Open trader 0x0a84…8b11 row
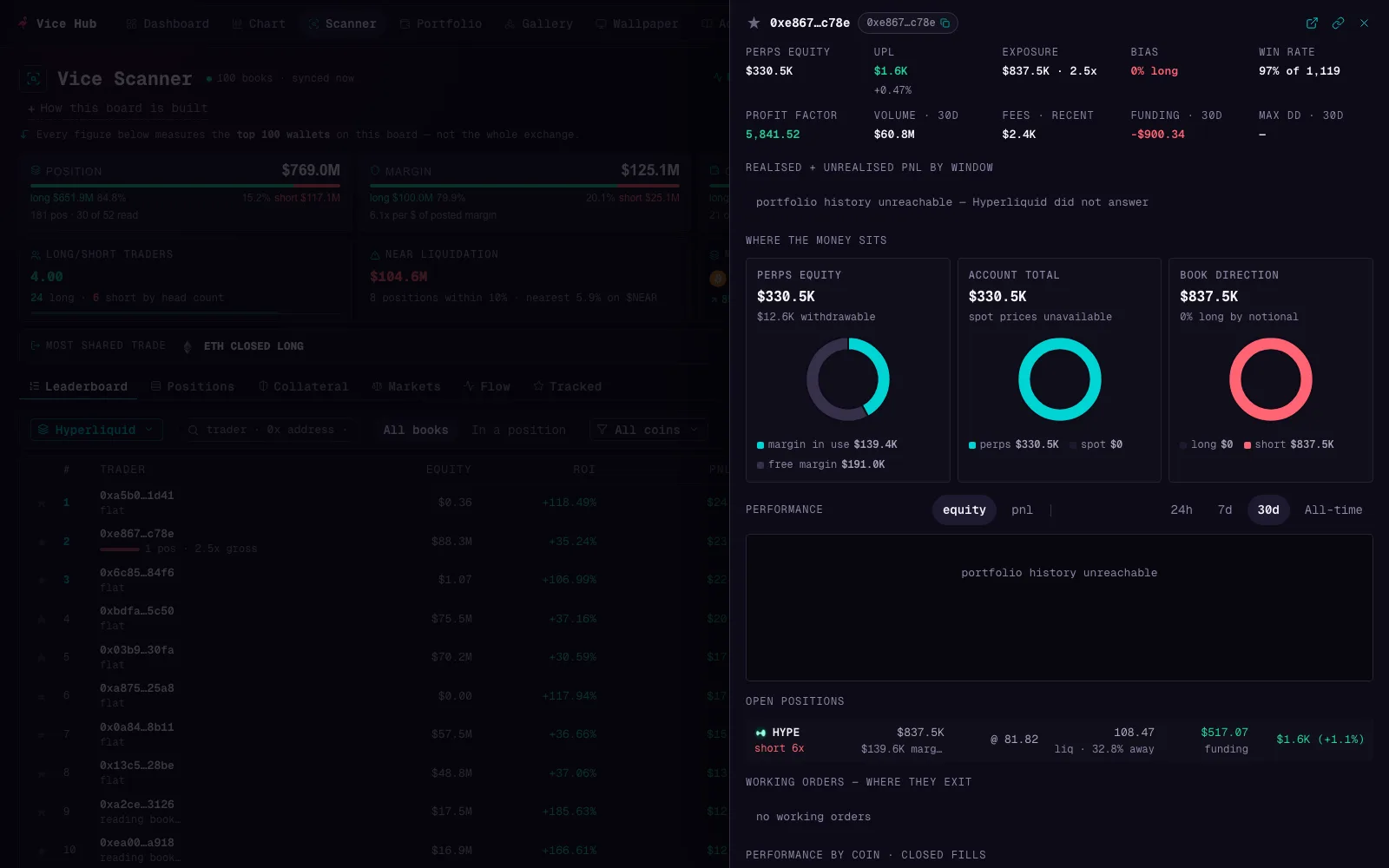Viewport: 1389px width, 868px height. (373, 734)
